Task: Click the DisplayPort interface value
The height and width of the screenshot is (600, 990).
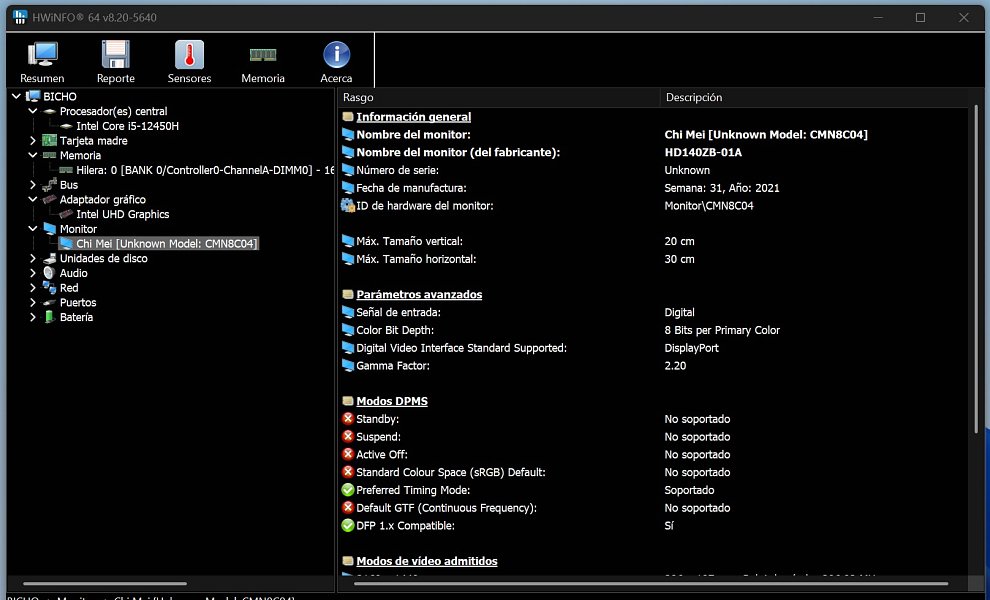Action: point(691,348)
